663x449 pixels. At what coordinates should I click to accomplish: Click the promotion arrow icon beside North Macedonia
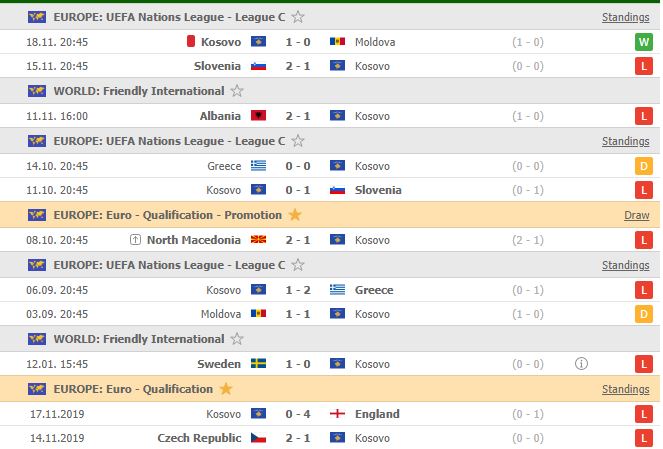coord(135,240)
